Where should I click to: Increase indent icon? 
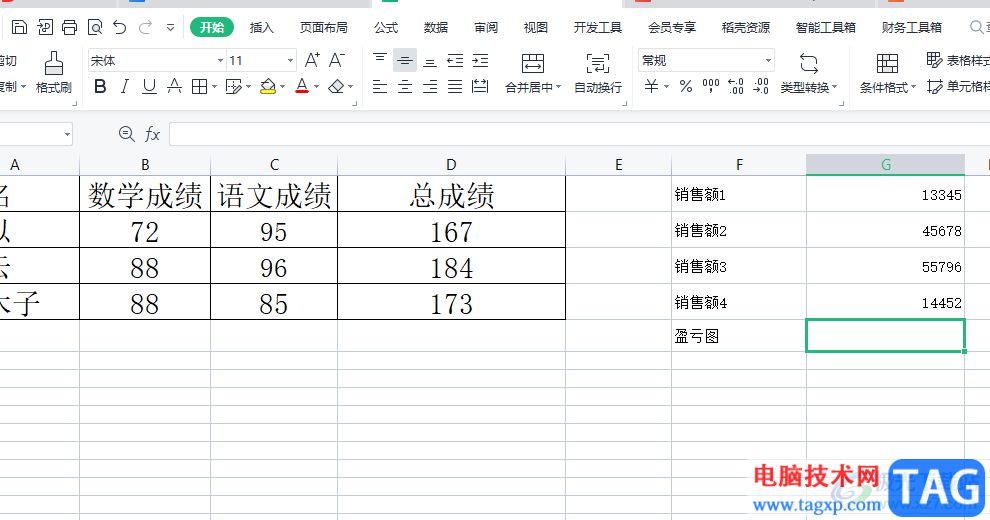480,61
